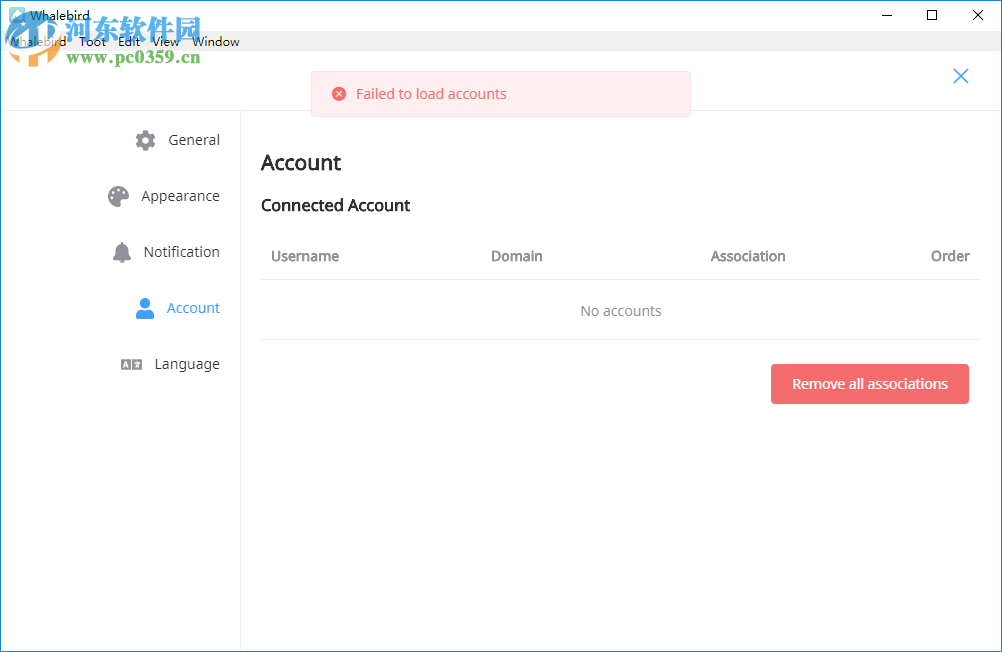Open the Language settings section
Image resolution: width=1002 pixels, height=652 pixels.
(187, 364)
